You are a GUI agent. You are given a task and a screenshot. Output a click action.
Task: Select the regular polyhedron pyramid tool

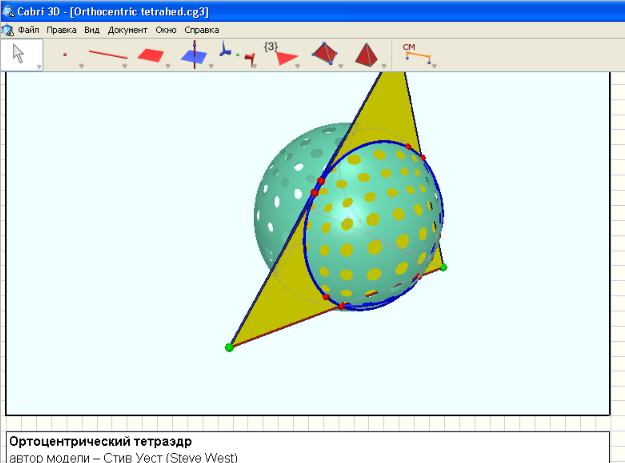366,54
